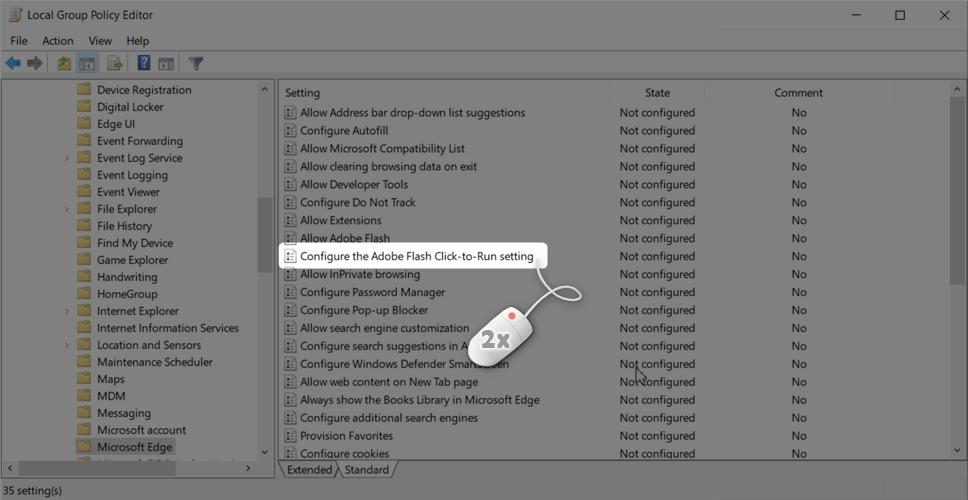Click tree pane horizontal scroll right arrow
This screenshot has width=968, height=500.
click(x=248, y=469)
